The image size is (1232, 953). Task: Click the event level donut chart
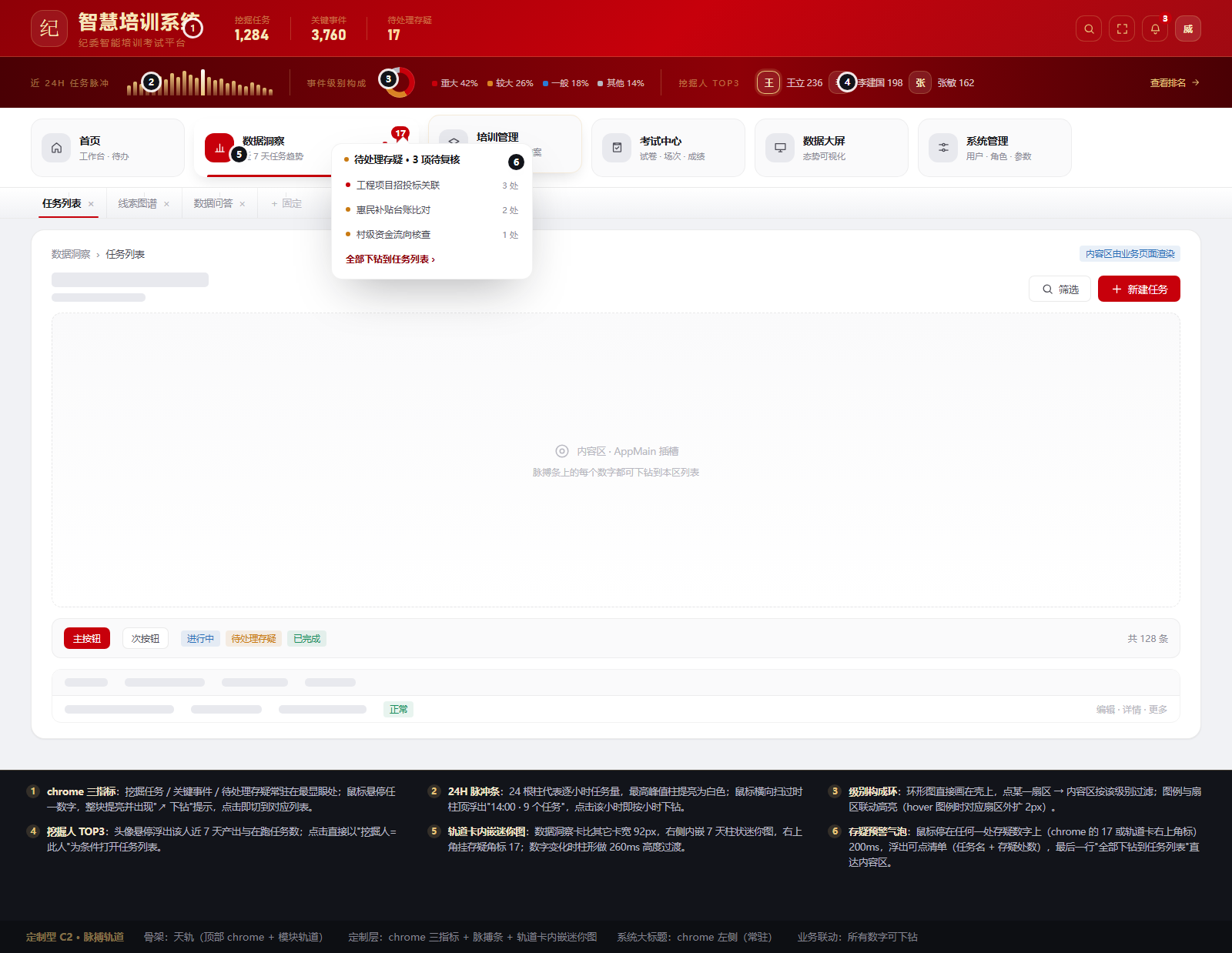(x=399, y=82)
